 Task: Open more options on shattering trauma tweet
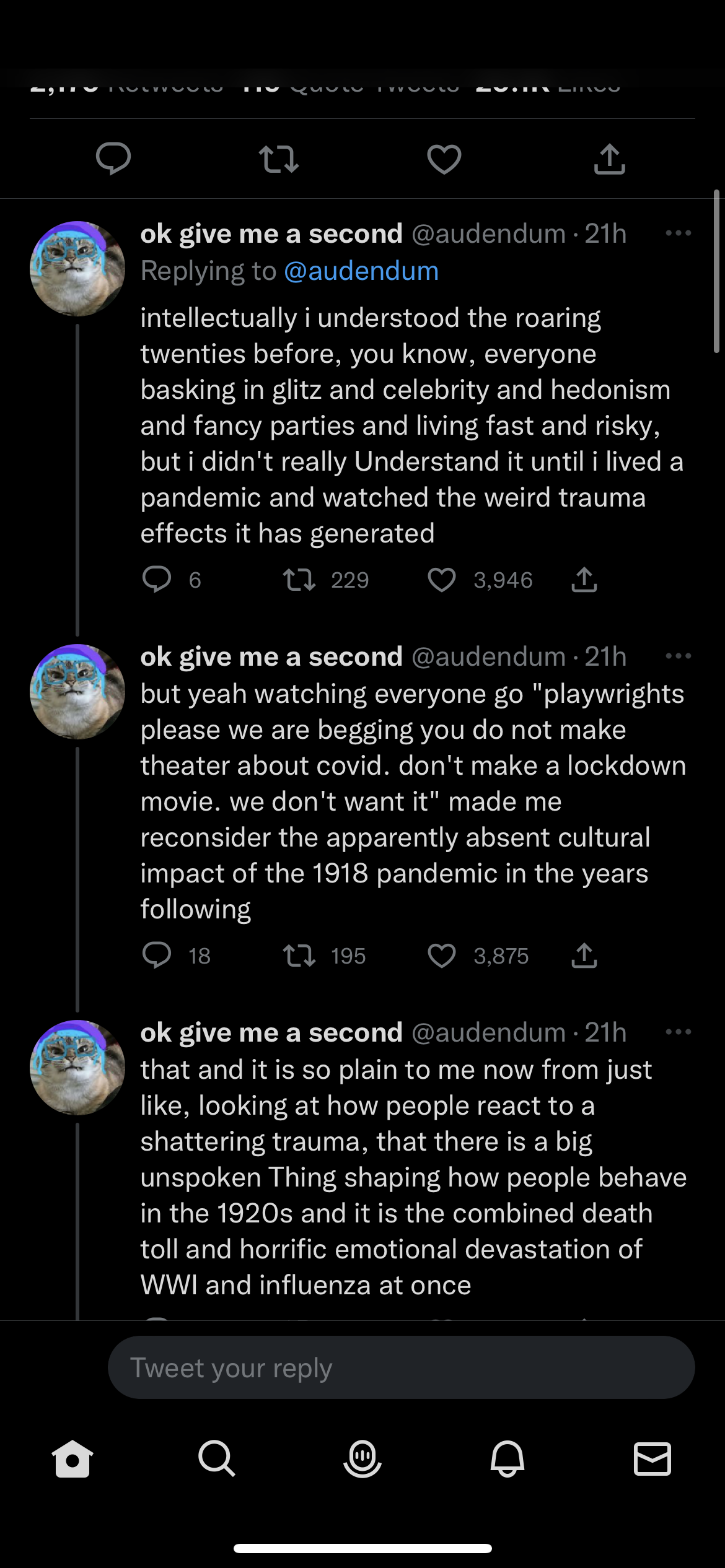(x=678, y=1032)
